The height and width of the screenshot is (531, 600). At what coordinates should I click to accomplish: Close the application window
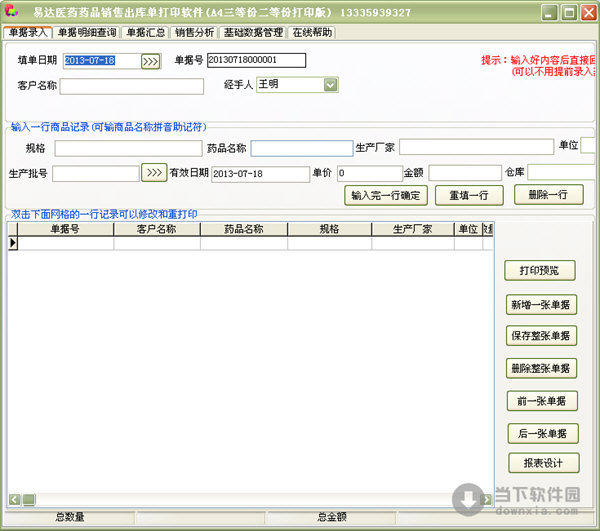pos(588,13)
